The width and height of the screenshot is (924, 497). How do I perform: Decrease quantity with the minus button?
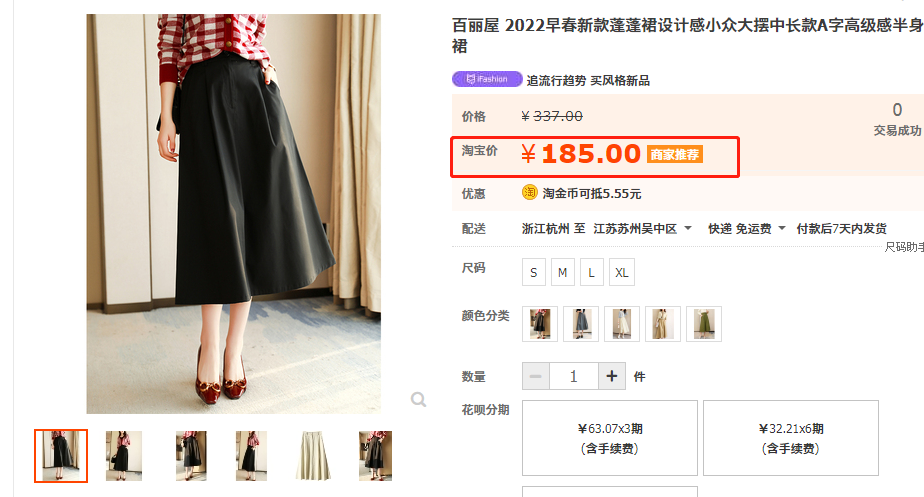click(x=536, y=376)
